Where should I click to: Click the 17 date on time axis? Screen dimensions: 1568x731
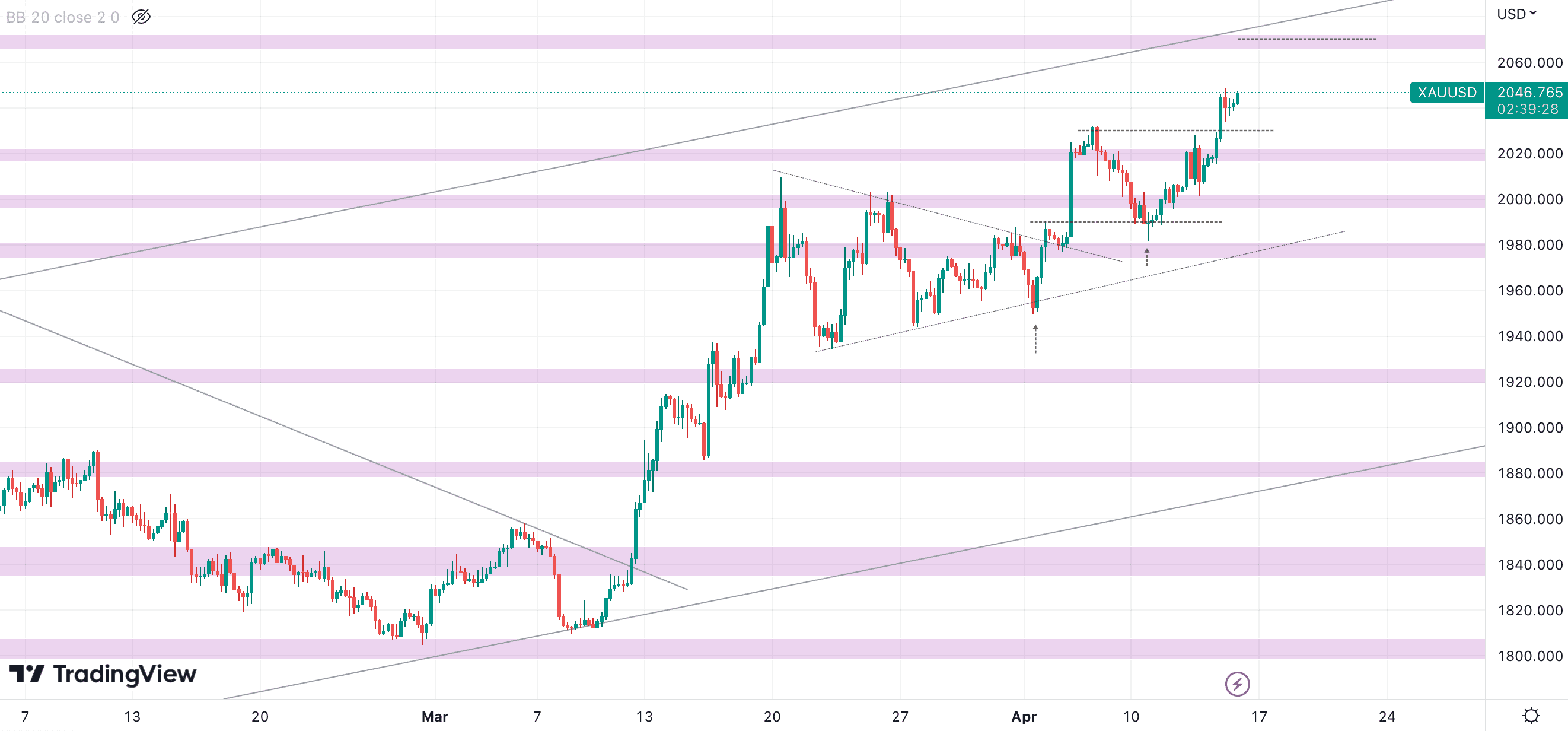[x=1259, y=716]
